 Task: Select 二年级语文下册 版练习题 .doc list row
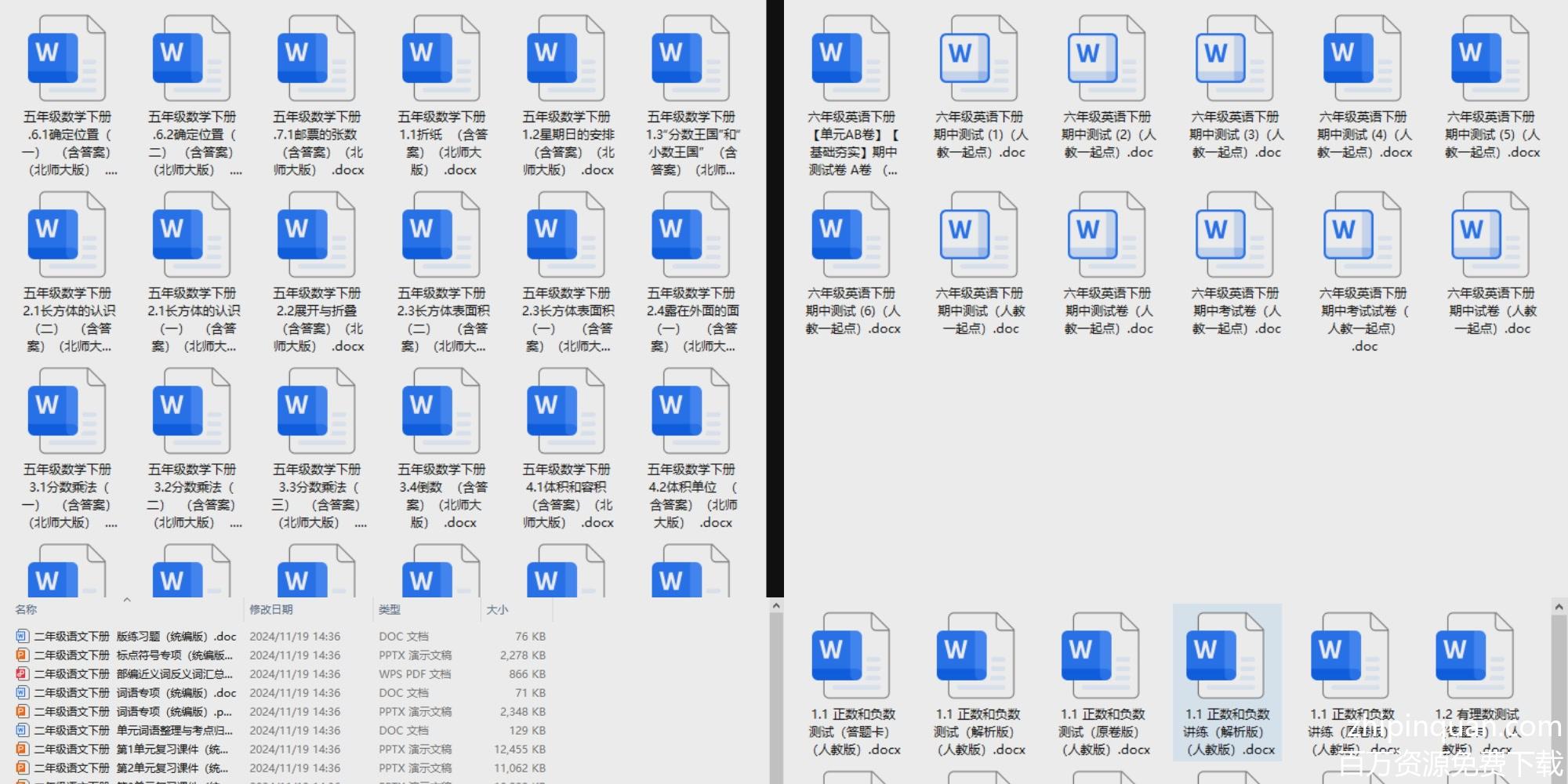pyautogui.click(x=133, y=637)
